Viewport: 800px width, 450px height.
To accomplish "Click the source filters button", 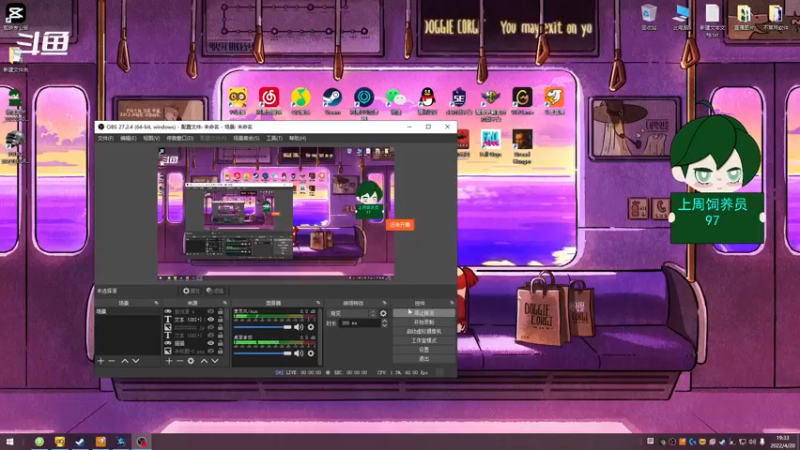I will (x=215, y=291).
